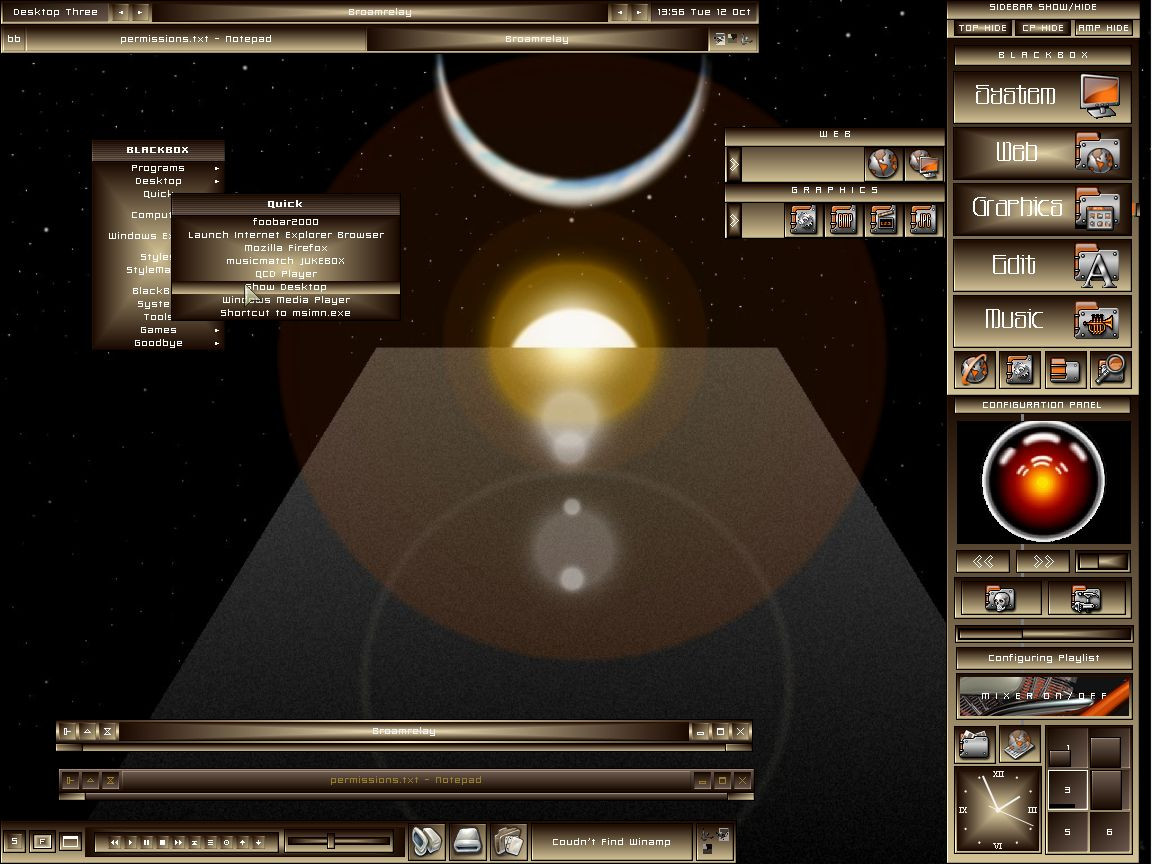Click the MIXER ON/OFF button

1044,696
